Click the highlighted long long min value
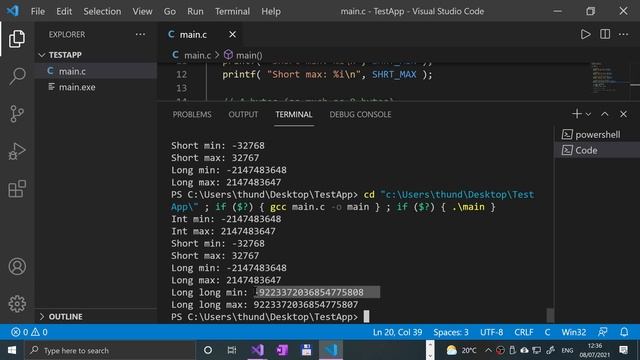The width and height of the screenshot is (640, 360). (x=309, y=292)
